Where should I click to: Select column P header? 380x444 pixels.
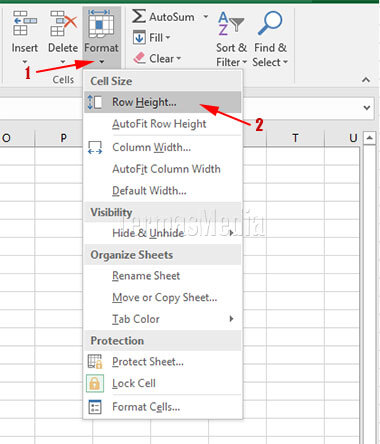[59, 138]
